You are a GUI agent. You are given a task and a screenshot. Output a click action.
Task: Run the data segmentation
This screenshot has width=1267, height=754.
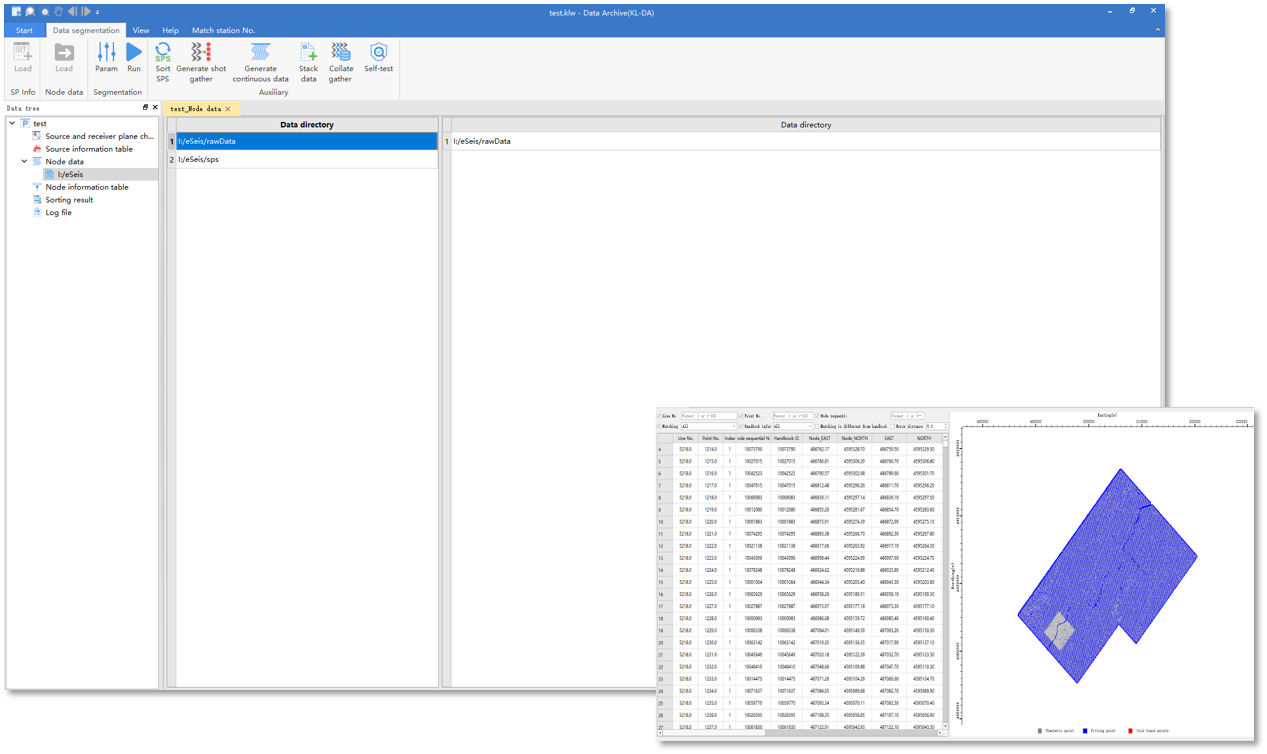(x=134, y=58)
